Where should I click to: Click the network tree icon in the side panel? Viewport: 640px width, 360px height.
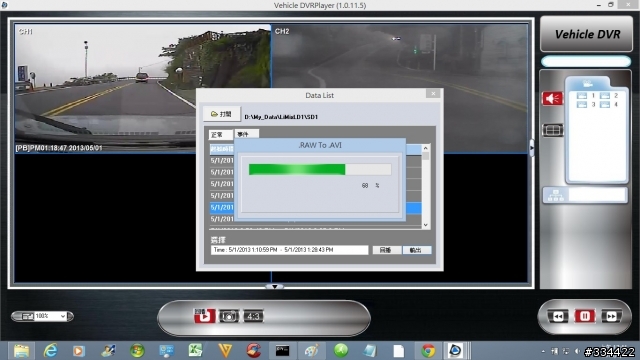(556, 195)
